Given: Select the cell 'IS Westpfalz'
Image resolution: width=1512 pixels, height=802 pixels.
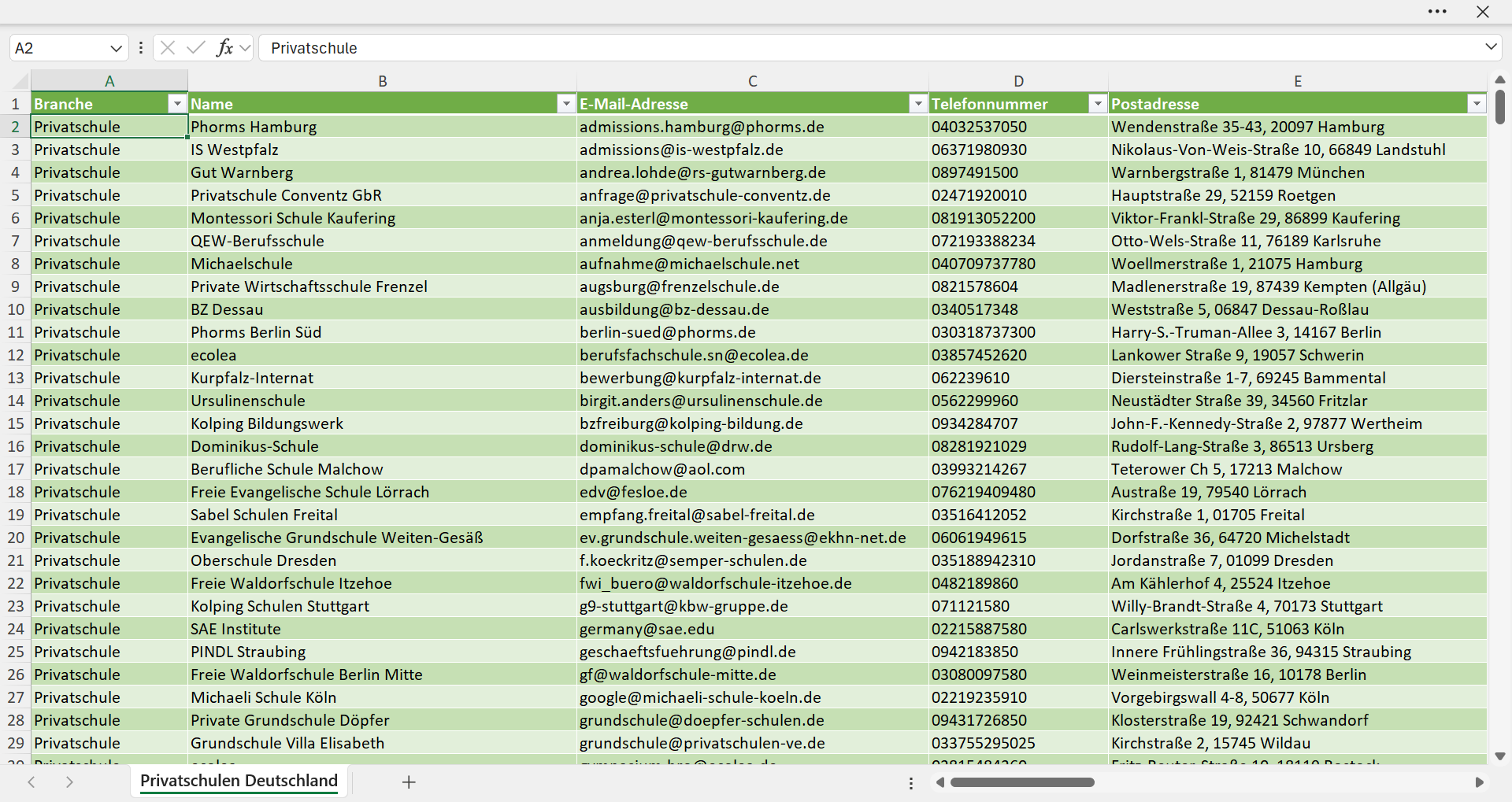Looking at the screenshot, I should [x=382, y=150].
